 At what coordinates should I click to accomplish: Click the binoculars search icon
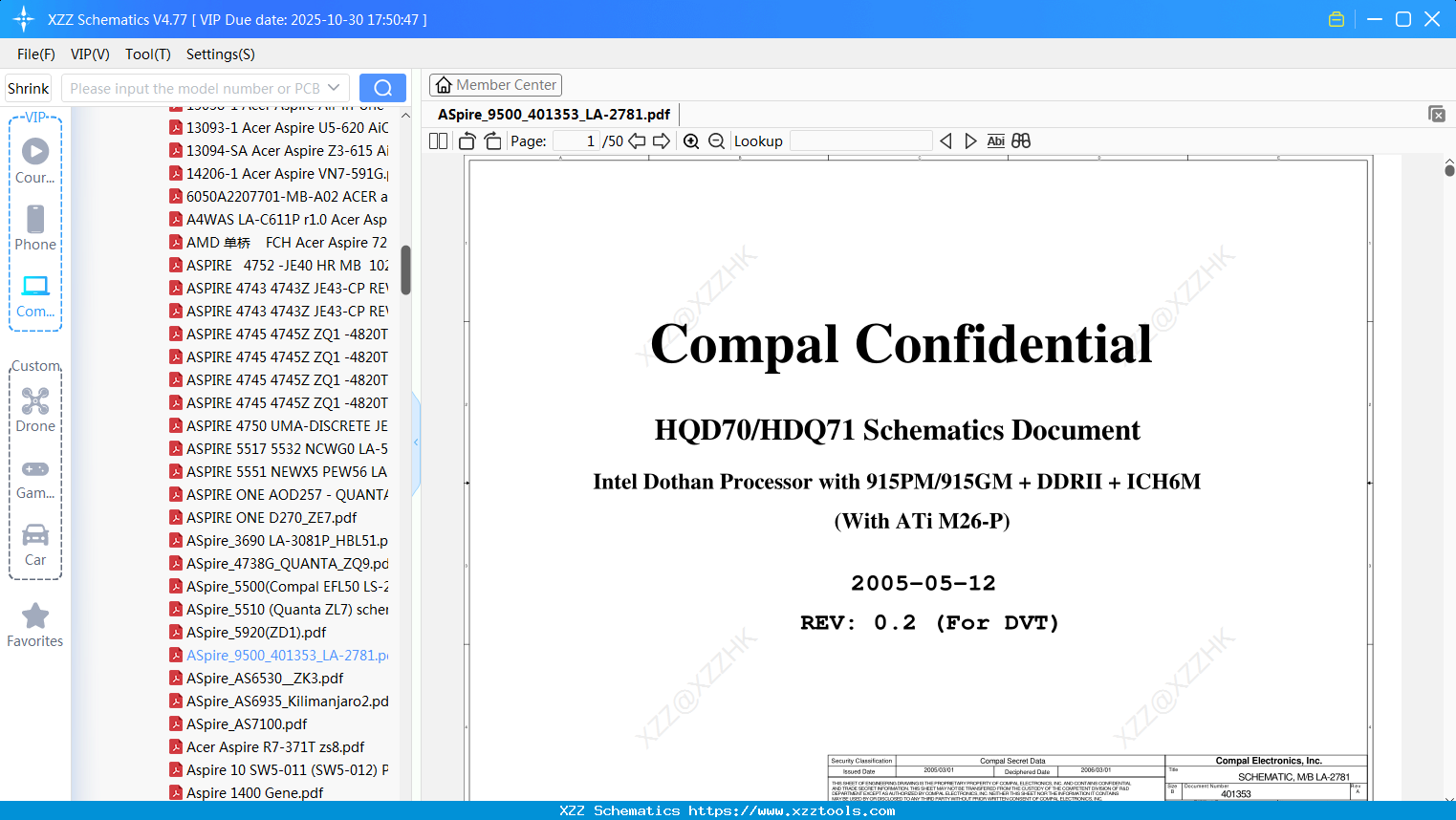(1021, 141)
